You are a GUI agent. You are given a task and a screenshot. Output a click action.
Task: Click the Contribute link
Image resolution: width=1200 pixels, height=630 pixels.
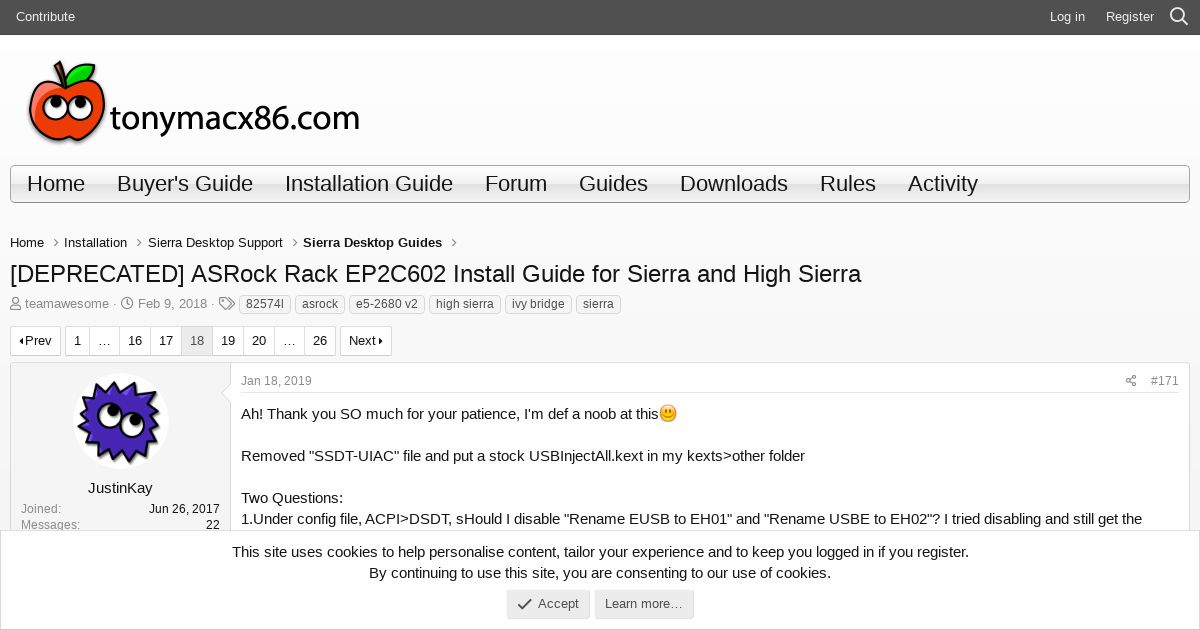coord(45,16)
